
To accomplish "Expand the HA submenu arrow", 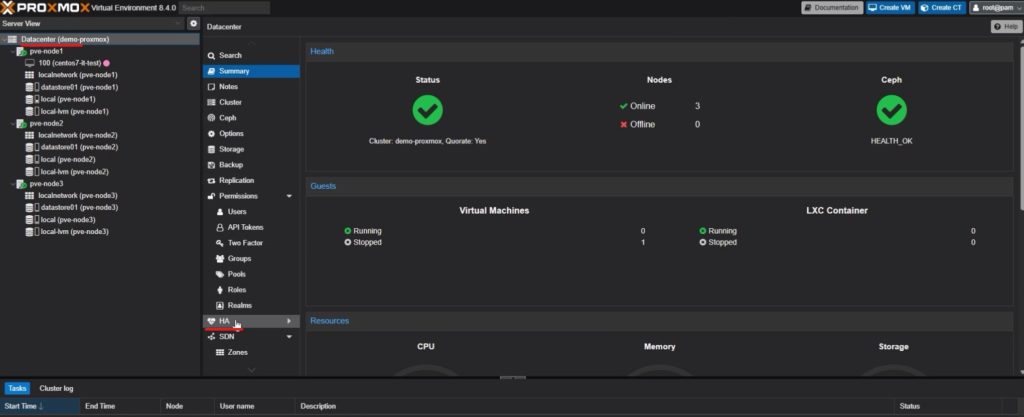I will pos(289,321).
